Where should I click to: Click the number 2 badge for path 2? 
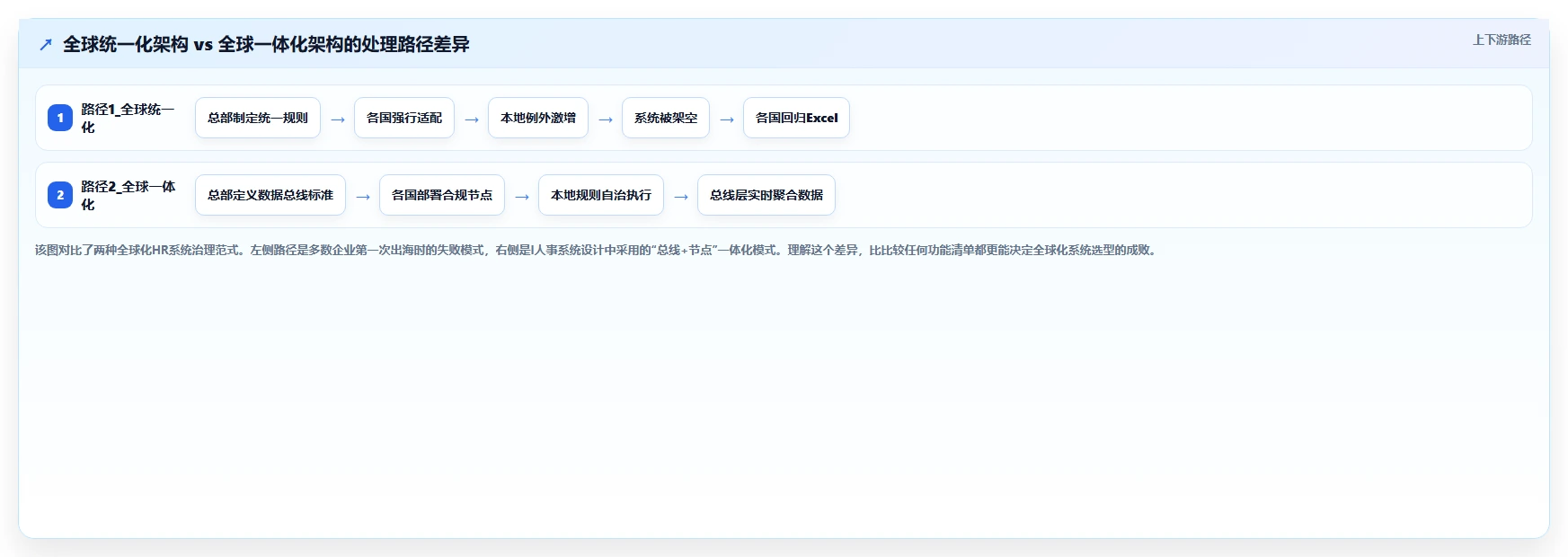pos(60,195)
